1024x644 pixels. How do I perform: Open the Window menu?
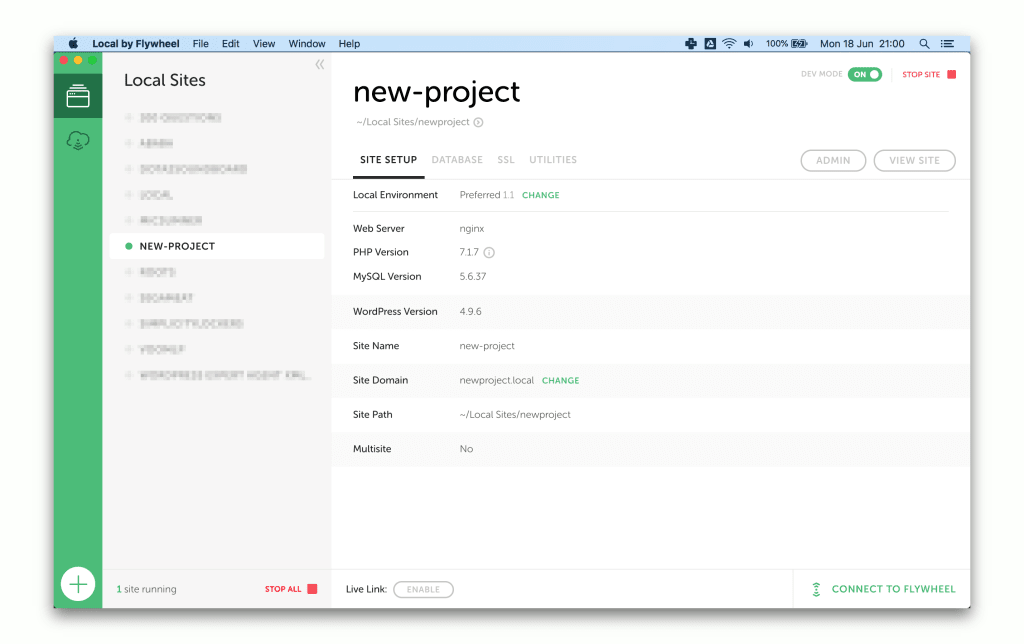[307, 44]
